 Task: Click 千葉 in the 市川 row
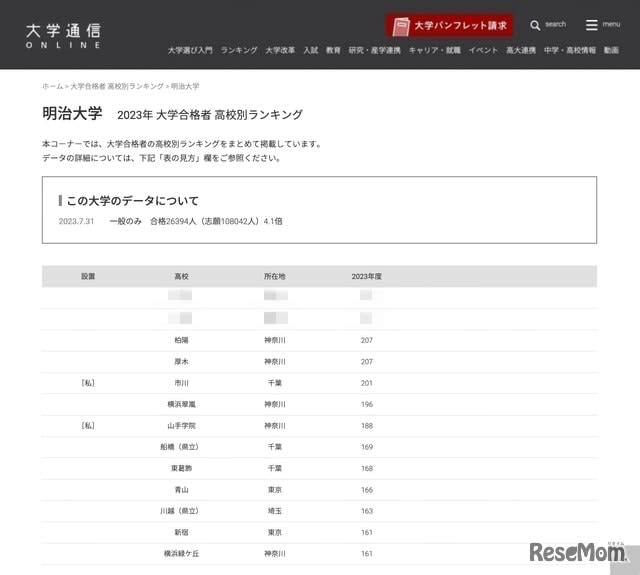tap(275, 383)
